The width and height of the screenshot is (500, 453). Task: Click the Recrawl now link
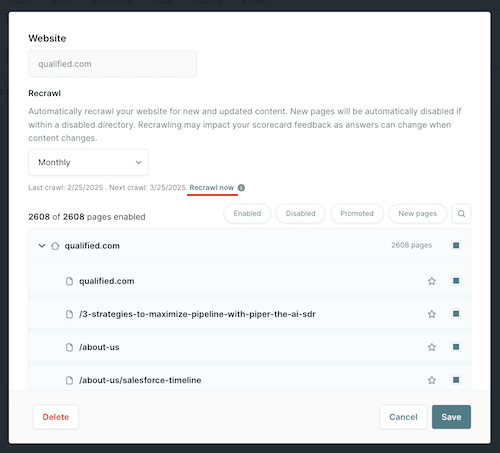click(212, 188)
